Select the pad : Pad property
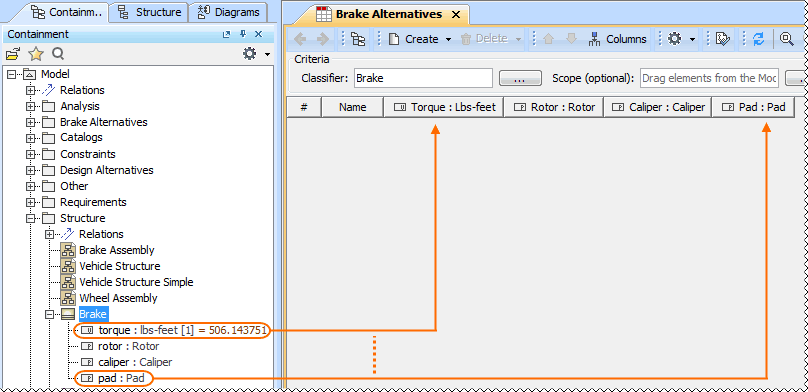This screenshot has height=392, width=808. point(121,379)
